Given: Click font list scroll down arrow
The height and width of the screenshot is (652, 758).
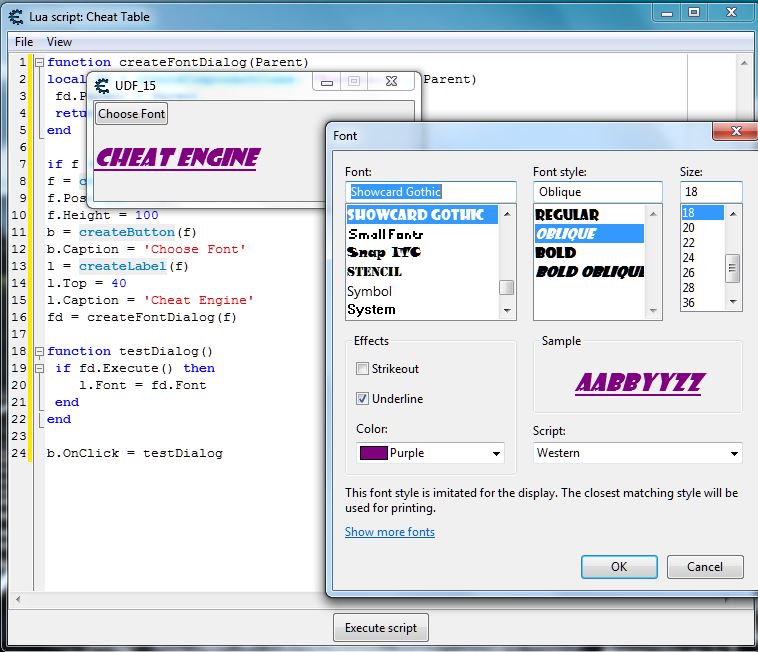Looking at the screenshot, I should point(507,310).
